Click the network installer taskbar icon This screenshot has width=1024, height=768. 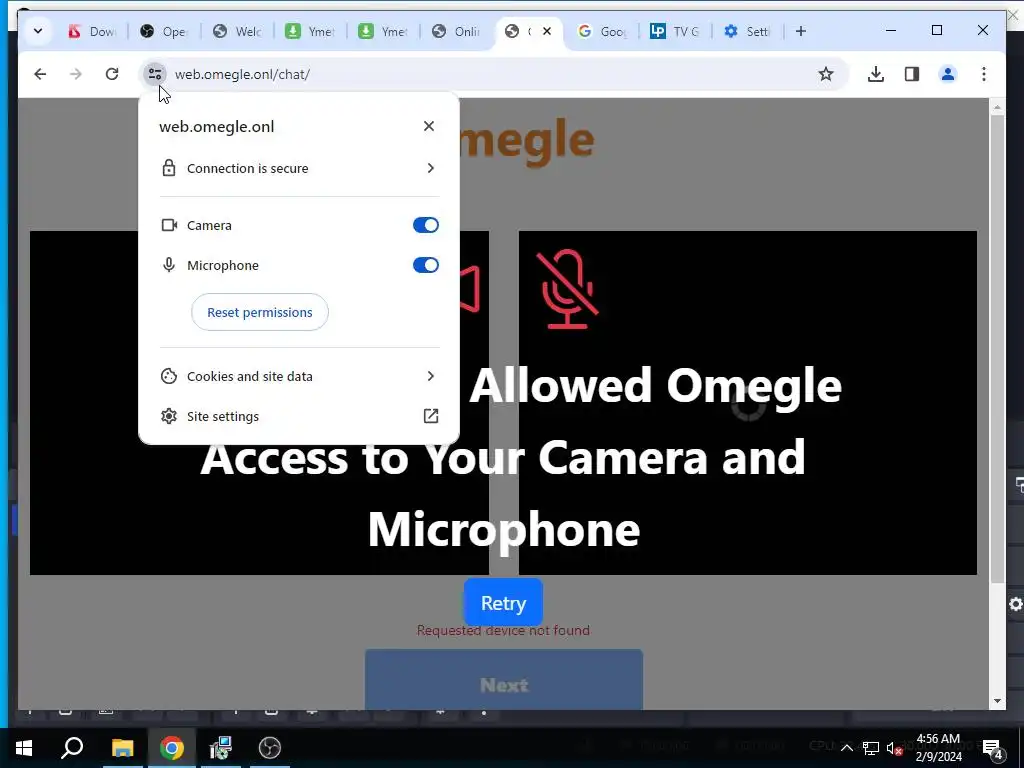tap(221, 748)
